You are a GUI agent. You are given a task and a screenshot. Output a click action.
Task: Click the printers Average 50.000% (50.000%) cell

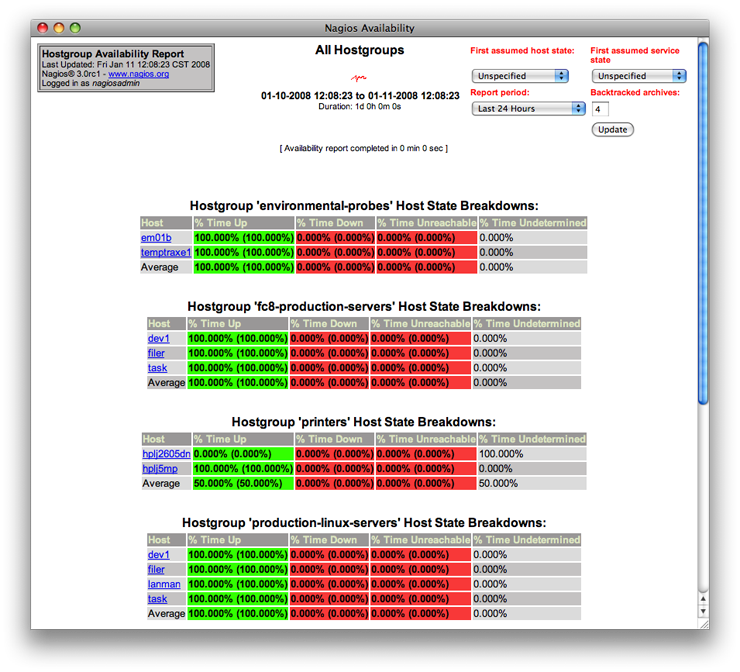click(244, 483)
